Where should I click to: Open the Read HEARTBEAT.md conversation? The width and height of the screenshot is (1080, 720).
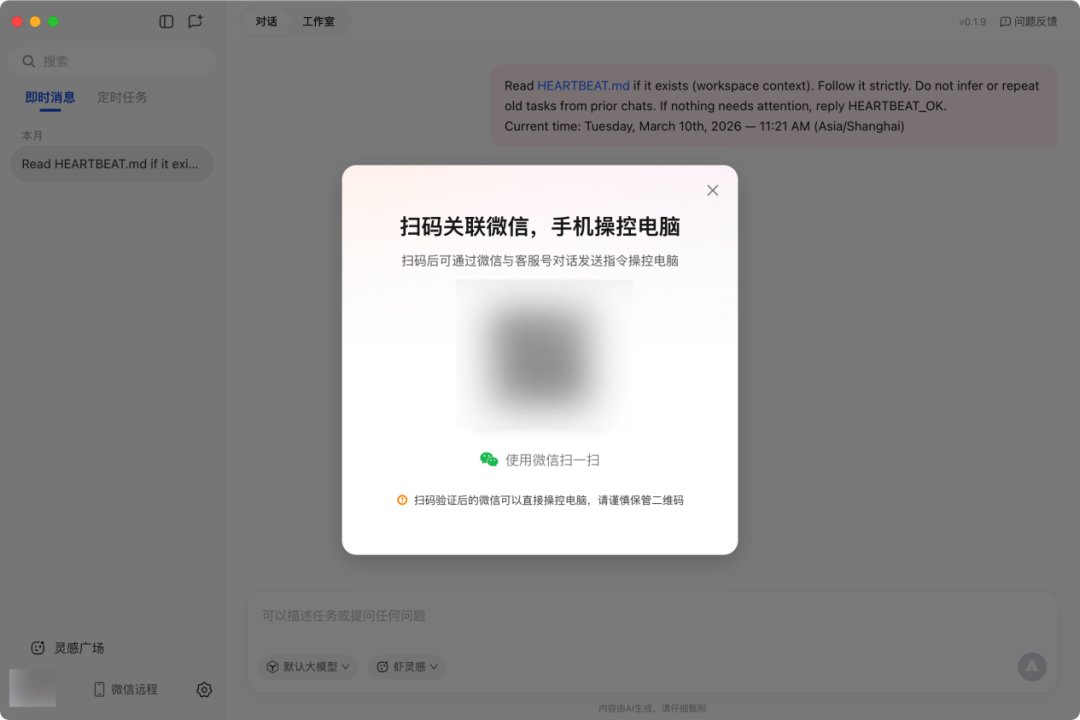pyautogui.click(x=110, y=164)
